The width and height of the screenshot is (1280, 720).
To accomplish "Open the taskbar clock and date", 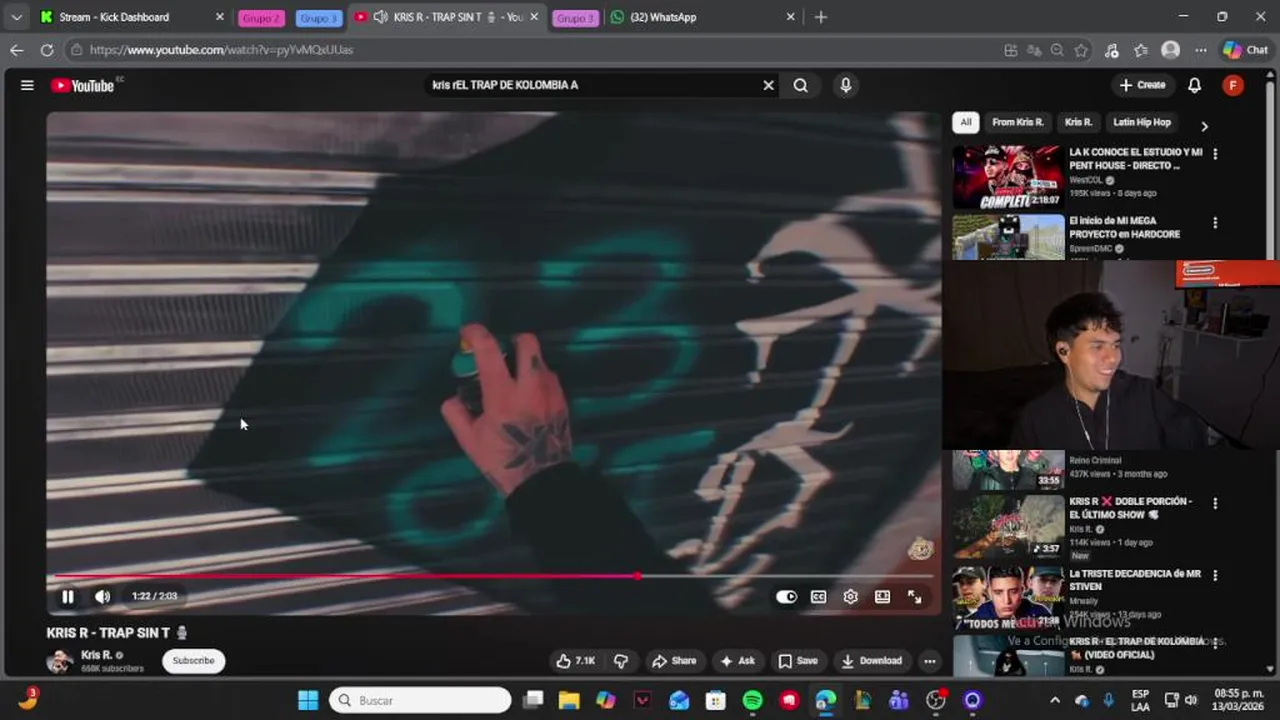I will tap(1238, 700).
